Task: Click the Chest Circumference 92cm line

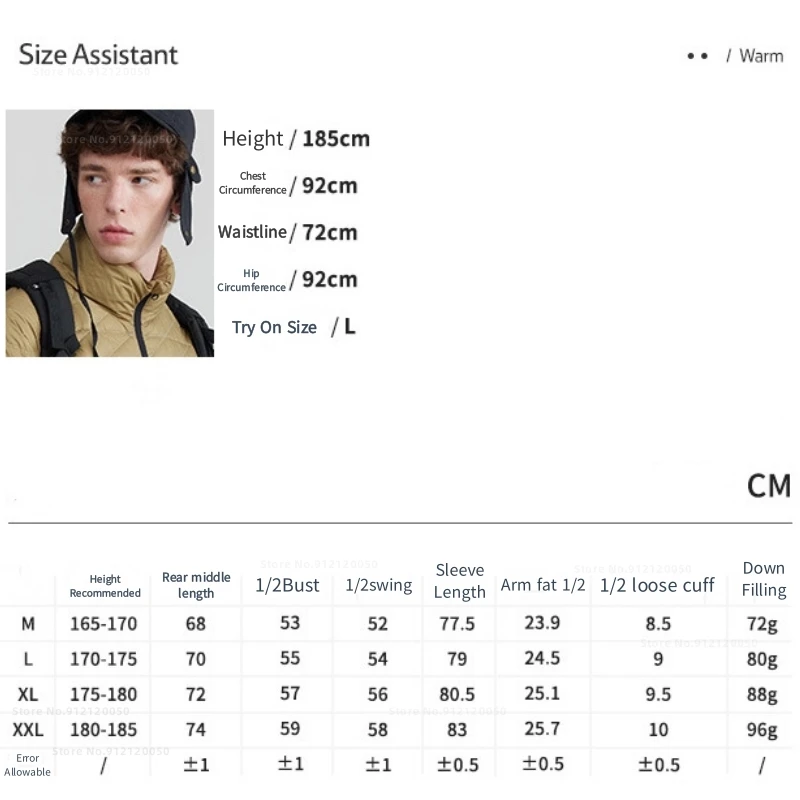Action: 290,185
